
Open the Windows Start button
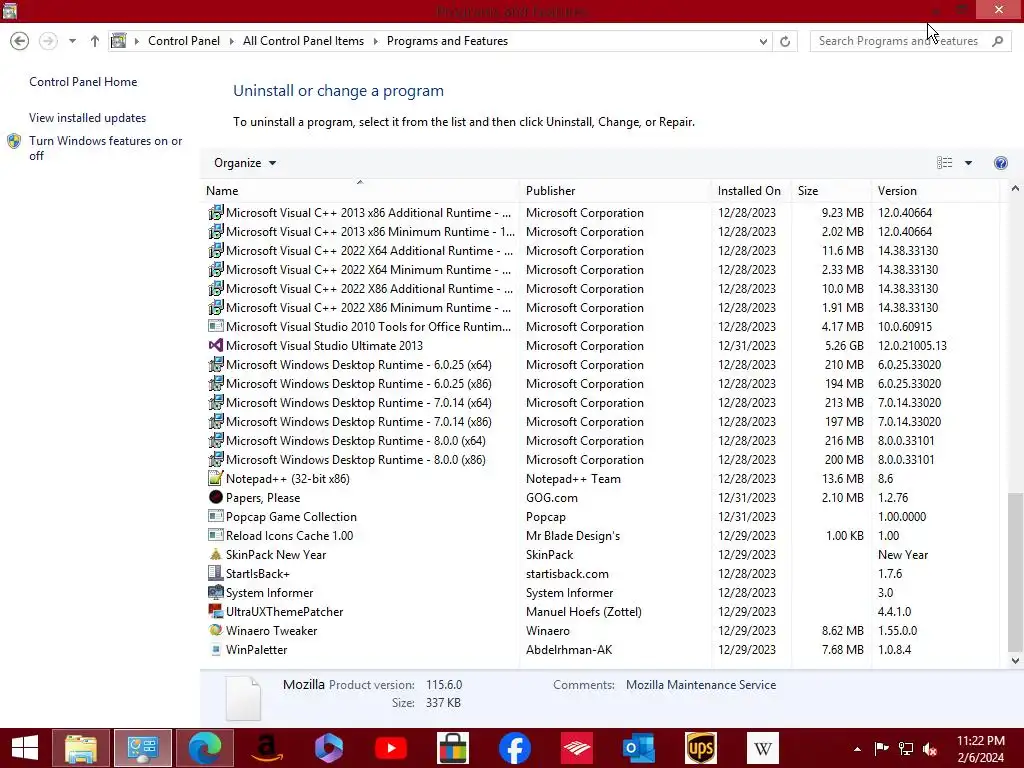[25, 748]
